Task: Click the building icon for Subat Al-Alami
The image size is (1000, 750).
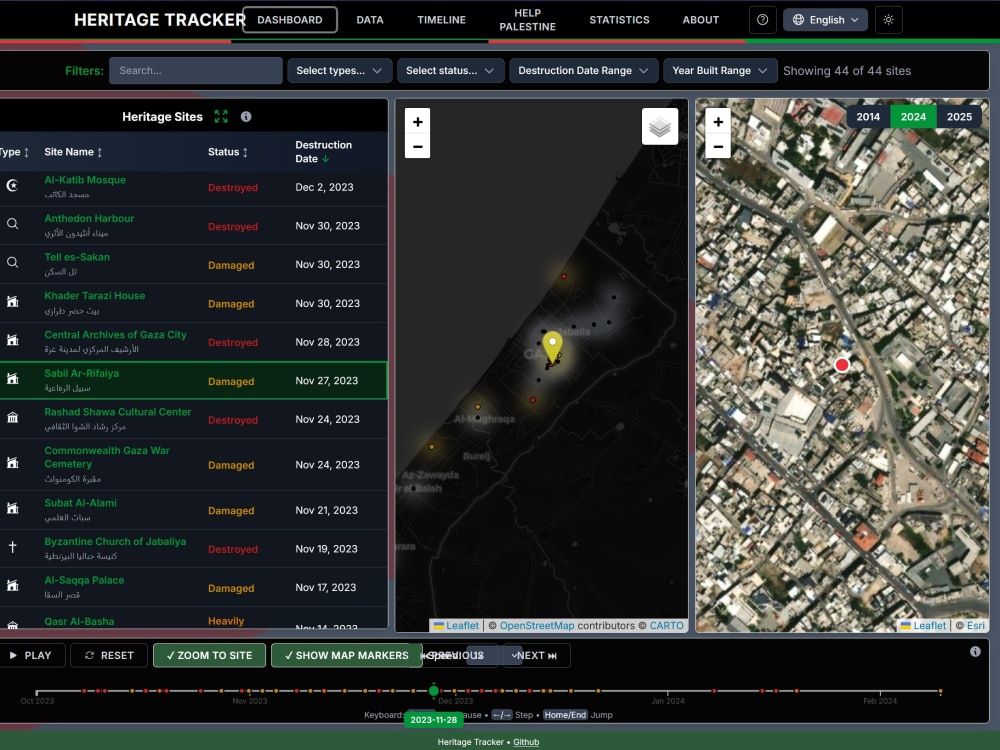Action: 12,508
